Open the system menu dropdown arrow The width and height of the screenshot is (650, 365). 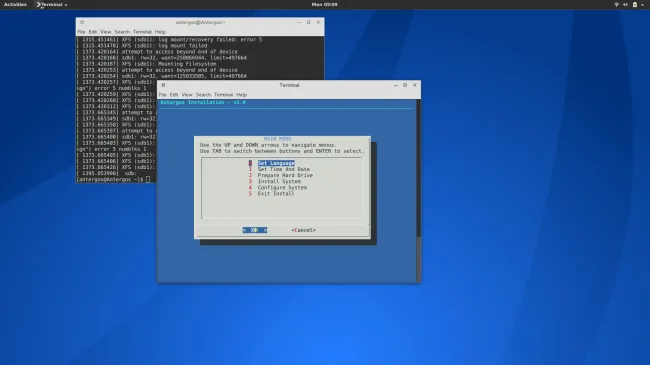[x=643, y=5]
